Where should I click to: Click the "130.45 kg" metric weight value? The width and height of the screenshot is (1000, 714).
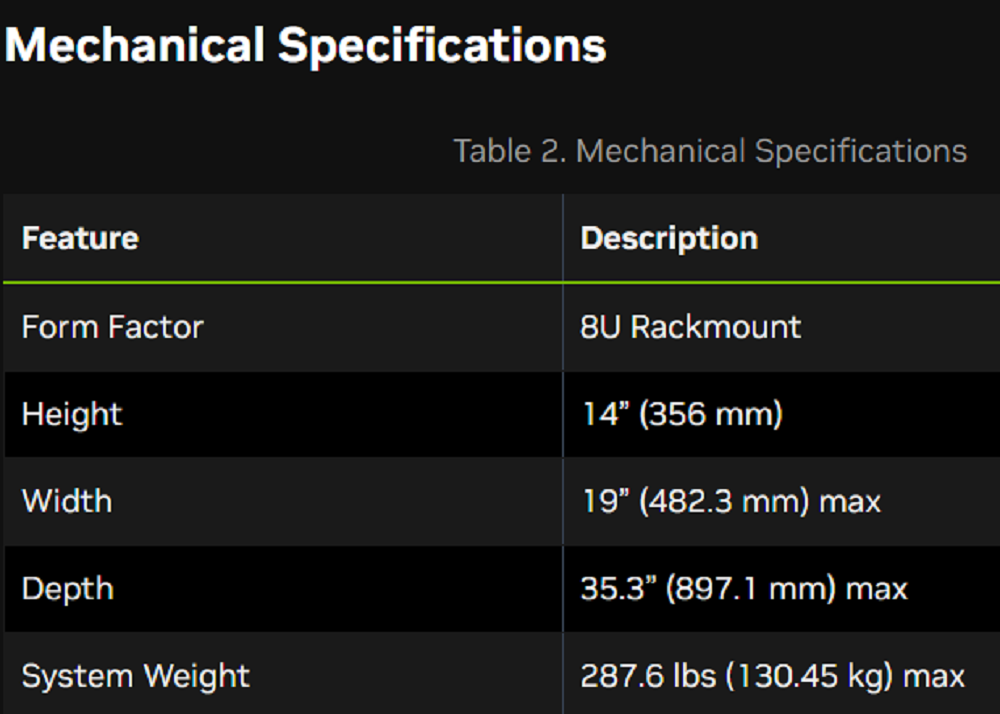coord(809,676)
